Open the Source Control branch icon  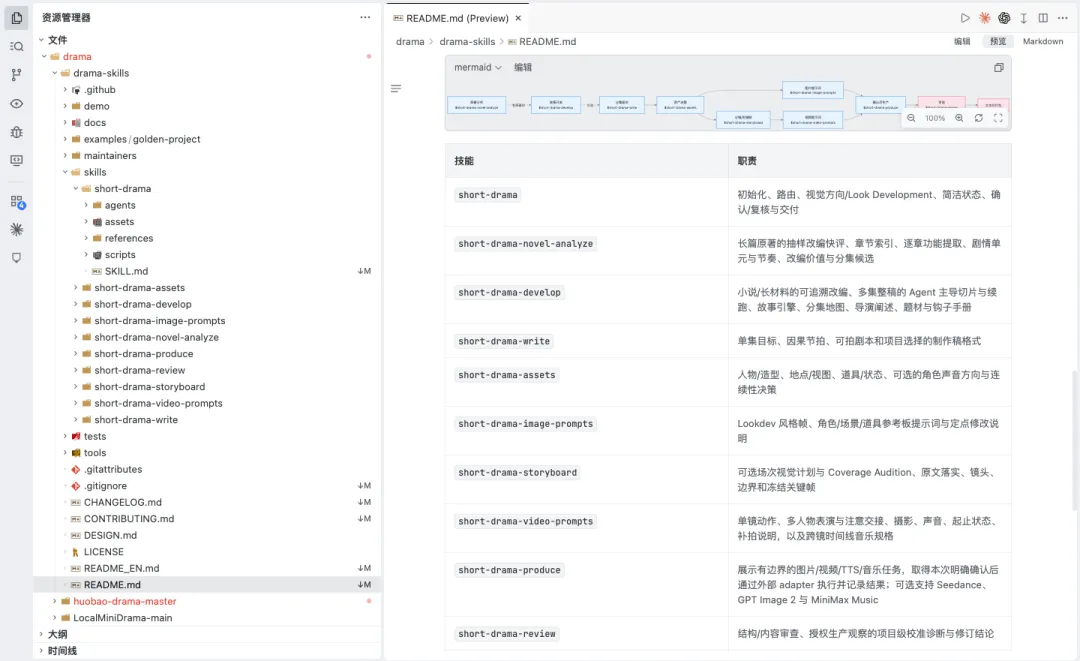17,74
